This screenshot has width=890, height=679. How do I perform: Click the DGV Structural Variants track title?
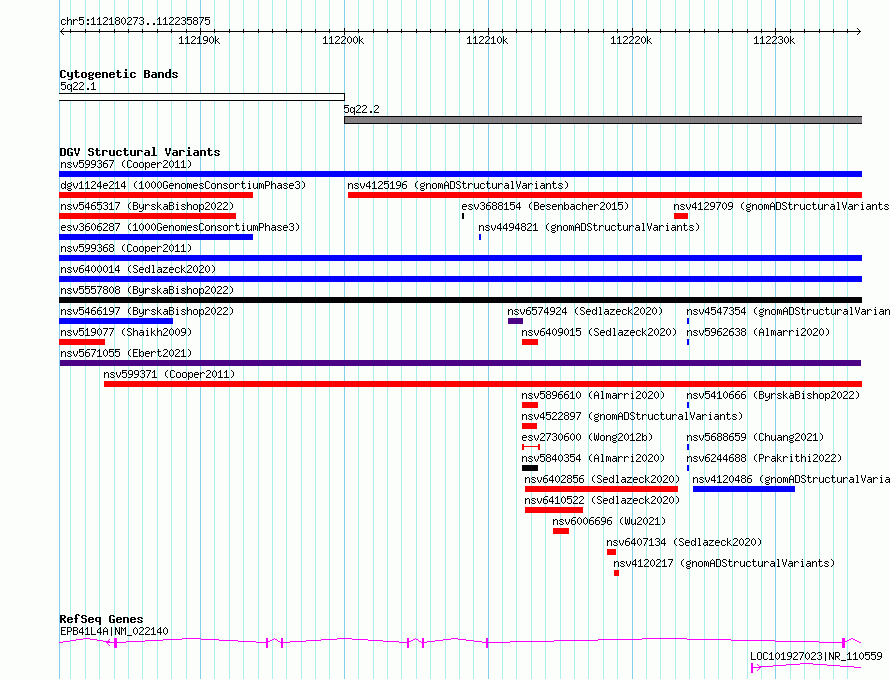tap(140, 152)
